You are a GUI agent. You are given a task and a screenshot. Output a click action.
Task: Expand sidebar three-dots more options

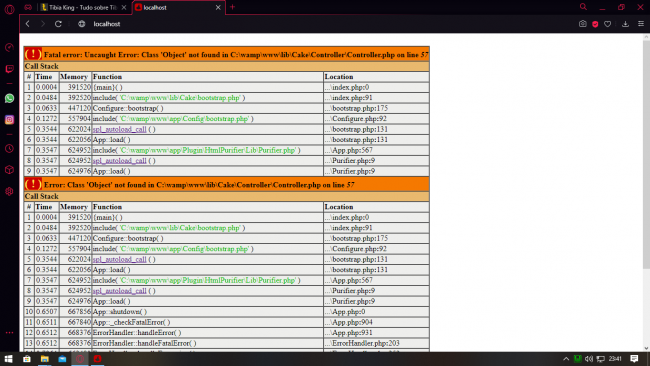pyautogui.click(x=9, y=332)
